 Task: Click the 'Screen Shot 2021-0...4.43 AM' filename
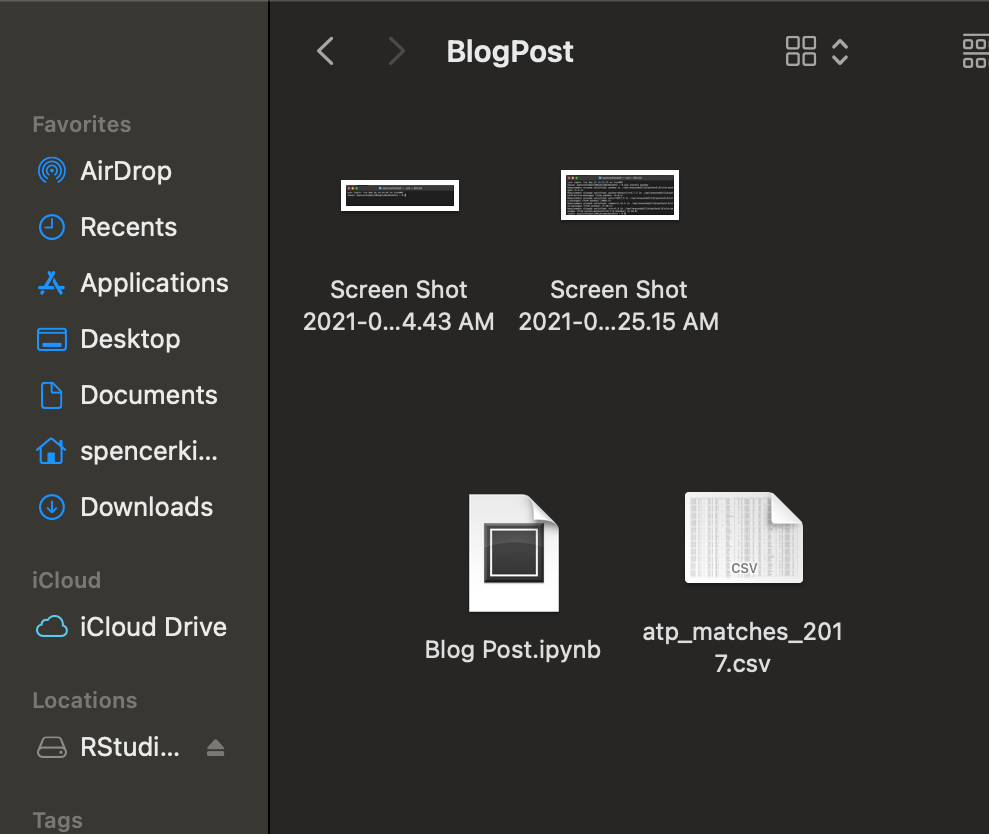(x=399, y=306)
